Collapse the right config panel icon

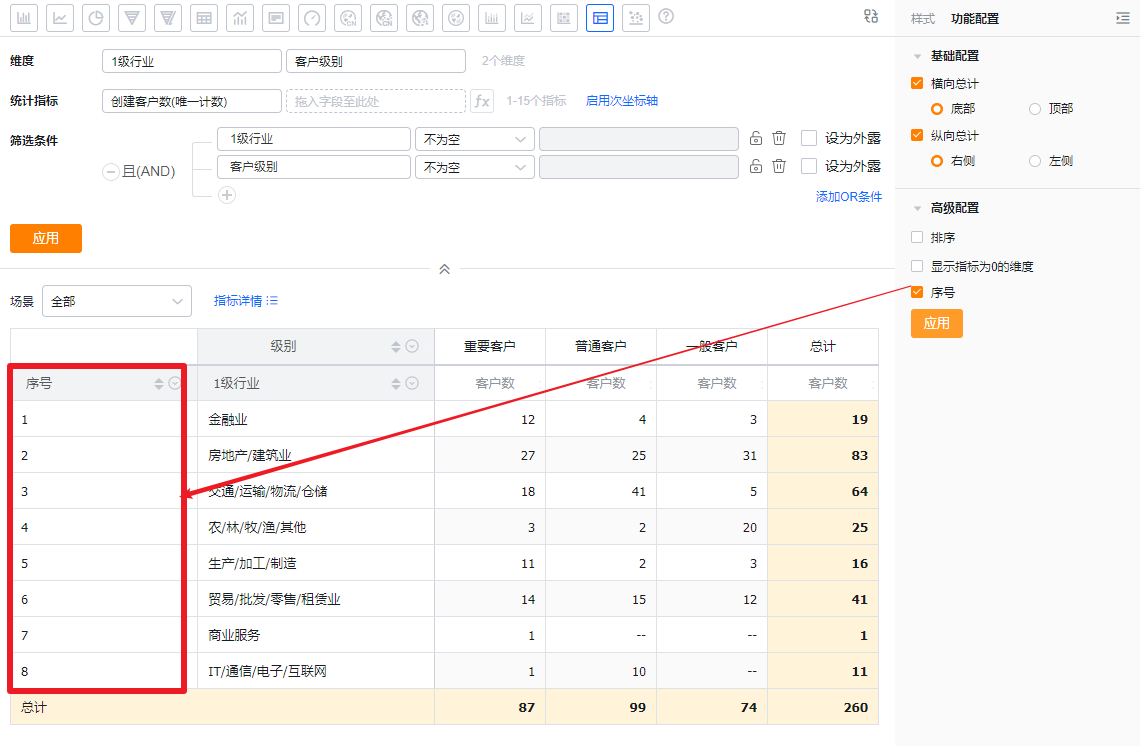tap(1122, 19)
